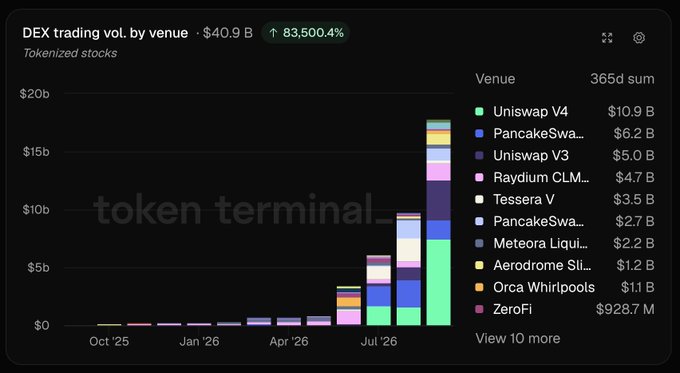Select the Orca Whirlpools venue label
Image resolution: width=680 pixels, height=373 pixels.
(x=544, y=287)
